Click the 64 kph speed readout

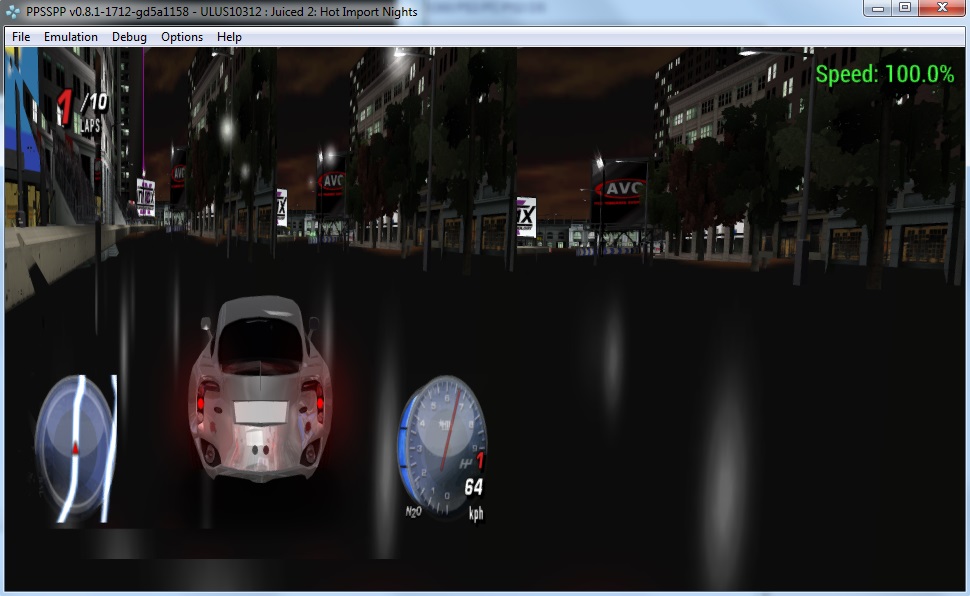click(x=474, y=499)
